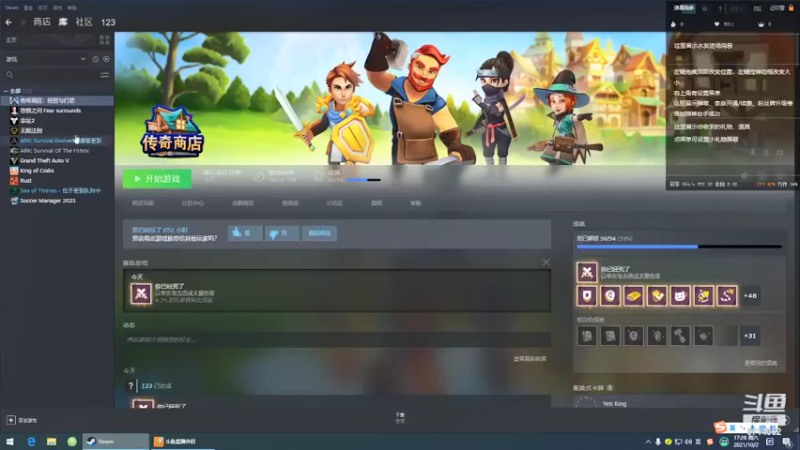800x450 pixels.
Task: Open the 点数商店 points shop link
Action: [242, 203]
